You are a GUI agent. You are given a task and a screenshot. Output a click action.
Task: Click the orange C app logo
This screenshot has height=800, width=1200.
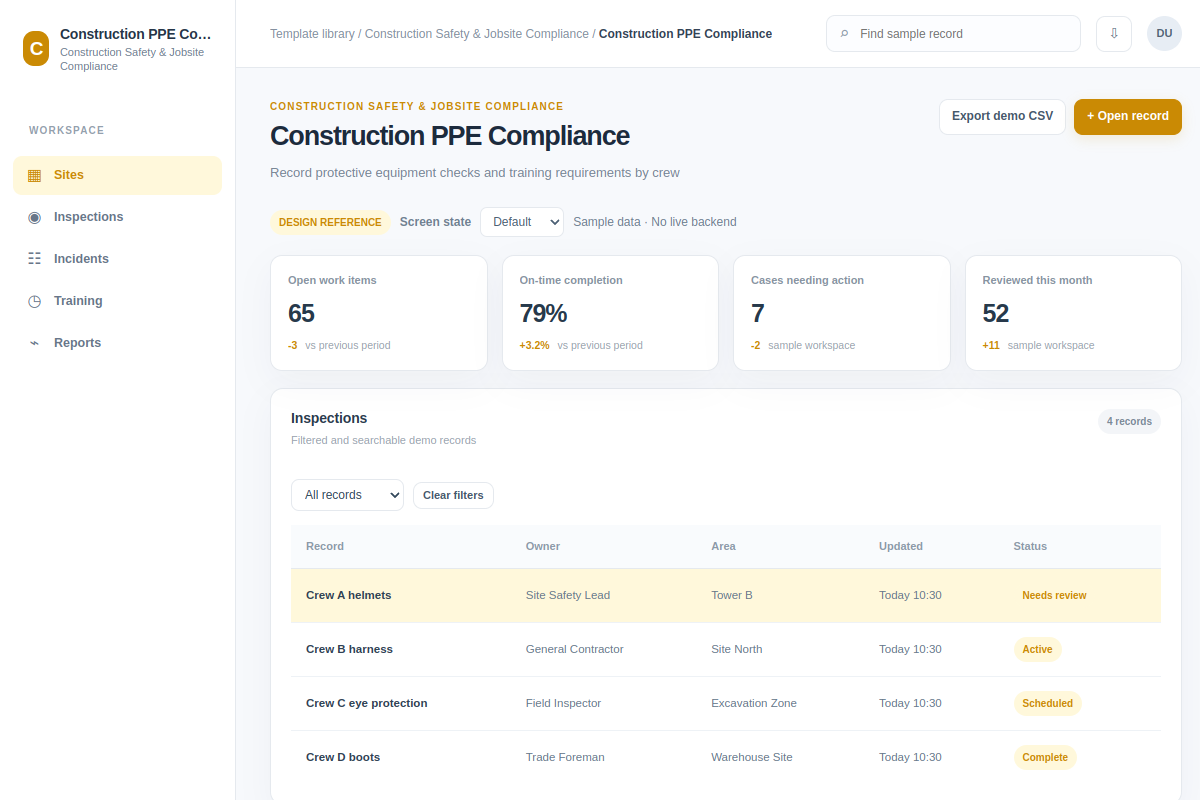[x=36, y=48]
